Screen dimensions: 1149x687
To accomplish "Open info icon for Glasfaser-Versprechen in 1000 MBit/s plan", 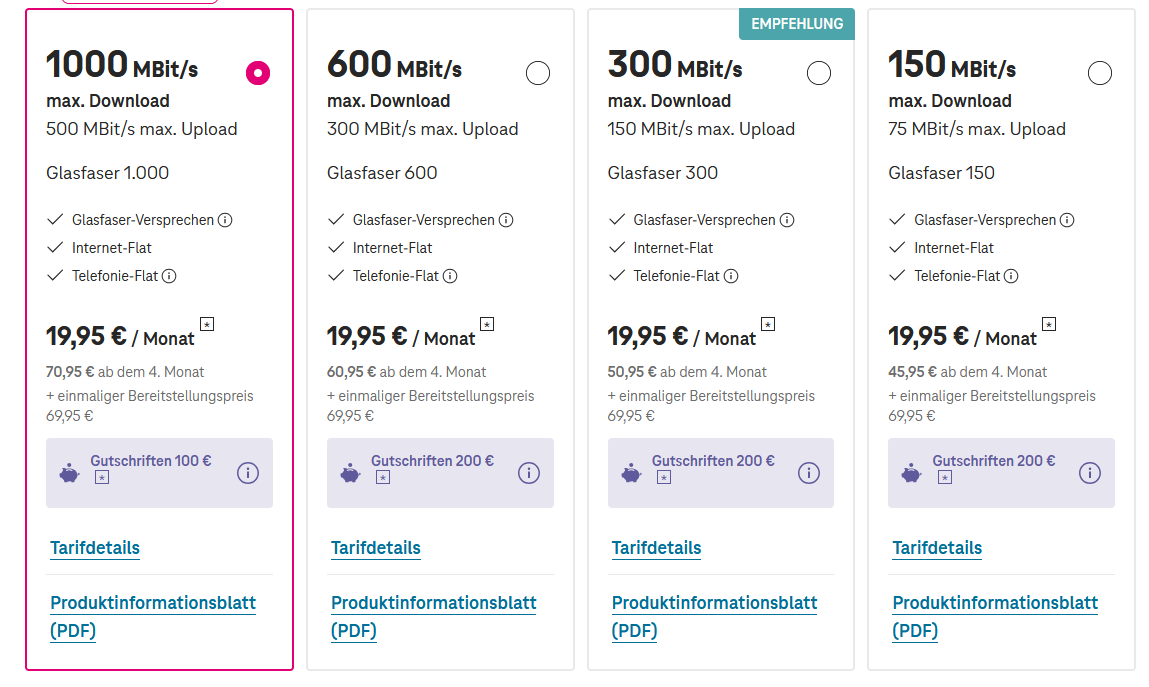I will pyautogui.click(x=225, y=220).
